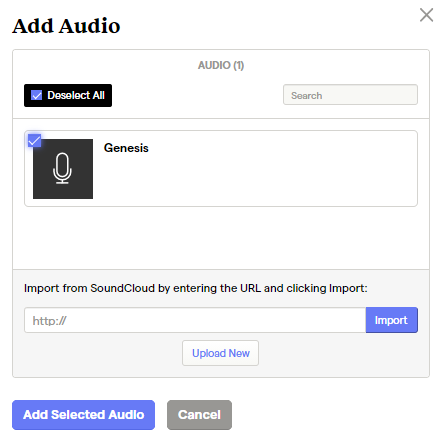
Task: Click the Genesis track title
Action: tap(126, 148)
